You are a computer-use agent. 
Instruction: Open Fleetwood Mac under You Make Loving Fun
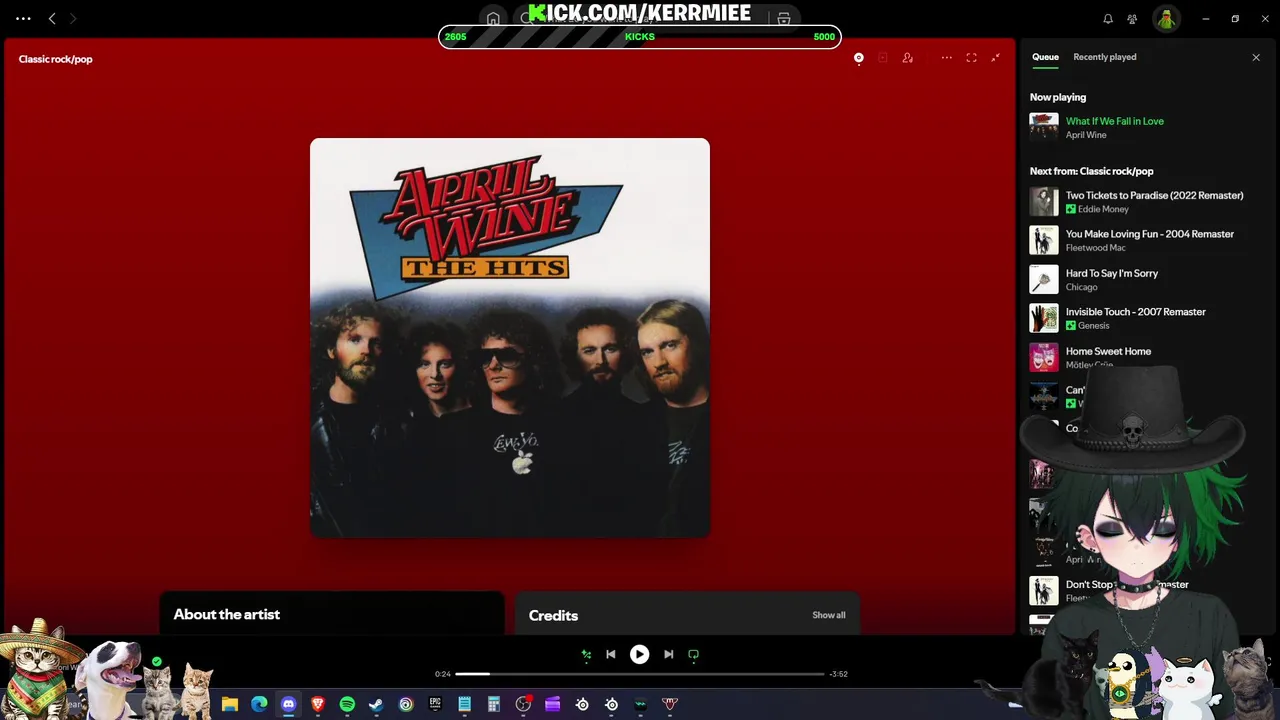1095,248
